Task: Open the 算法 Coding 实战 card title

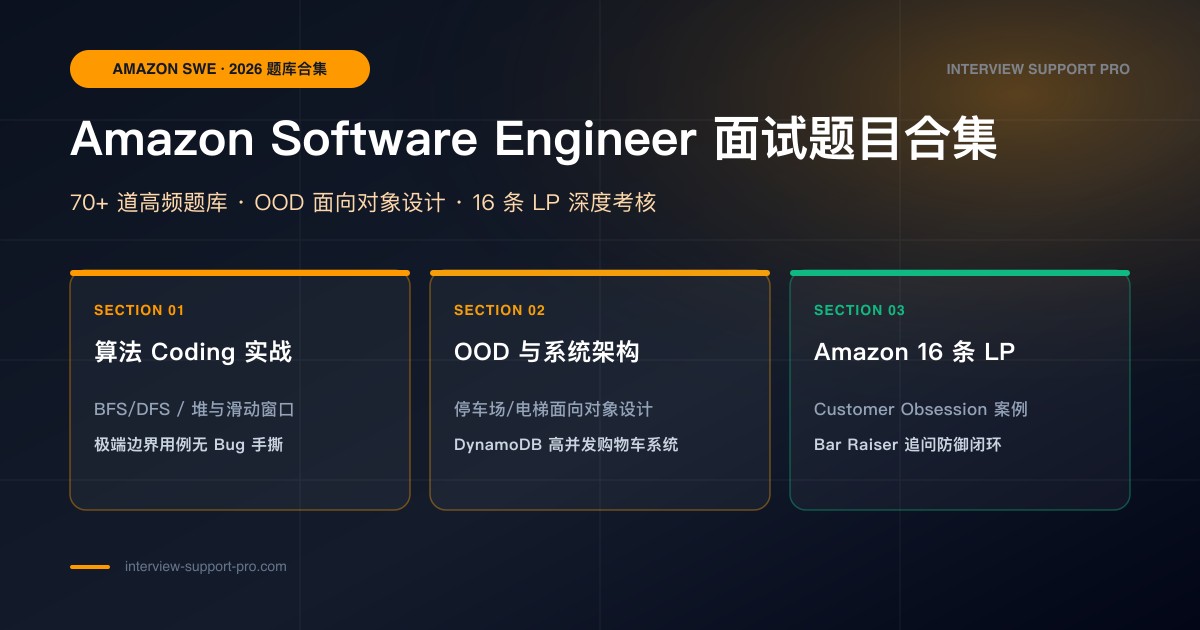Action: [x=193, y=352]
